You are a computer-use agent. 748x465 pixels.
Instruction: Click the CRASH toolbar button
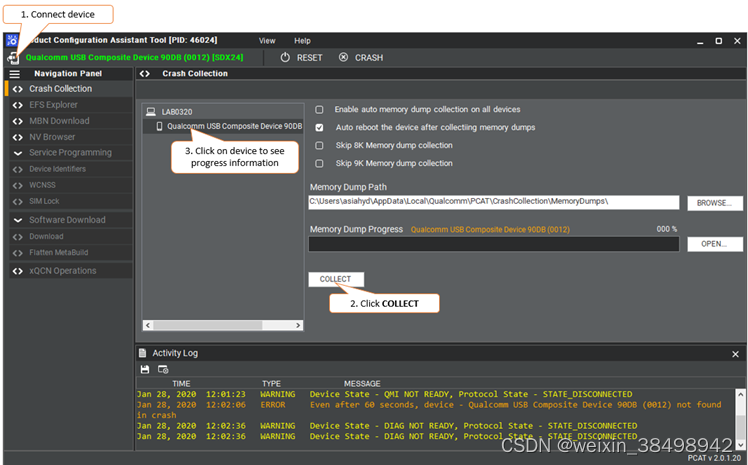tap(361, 58)
